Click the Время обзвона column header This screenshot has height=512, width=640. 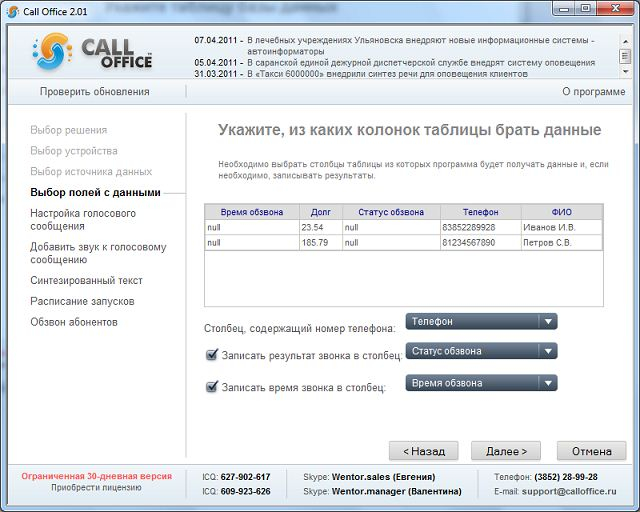click(x=252, y=212)
